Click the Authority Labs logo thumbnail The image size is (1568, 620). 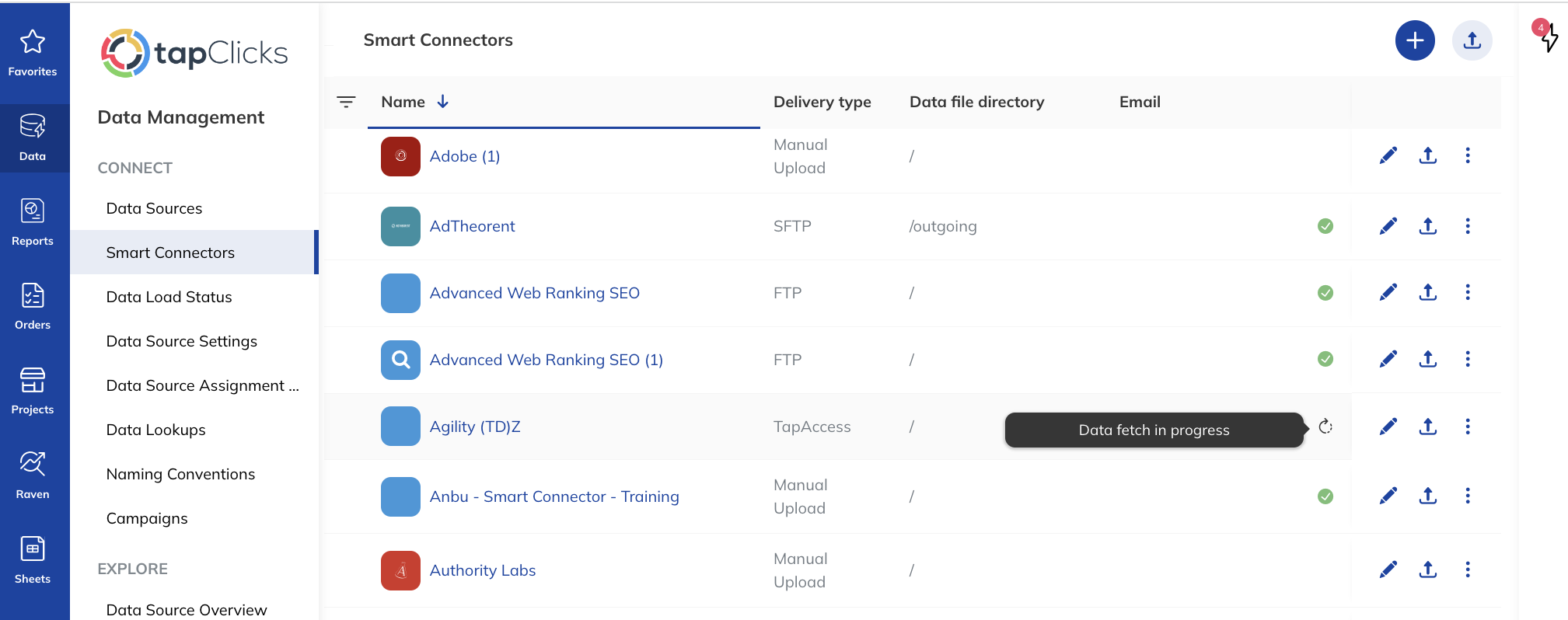tap(400, 570)
